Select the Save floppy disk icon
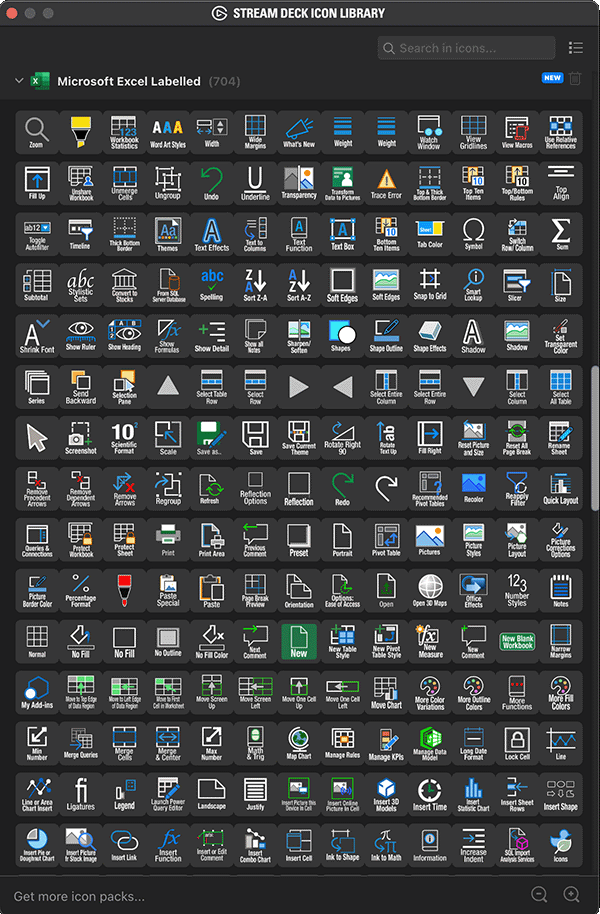 click(x=255, y=438)
